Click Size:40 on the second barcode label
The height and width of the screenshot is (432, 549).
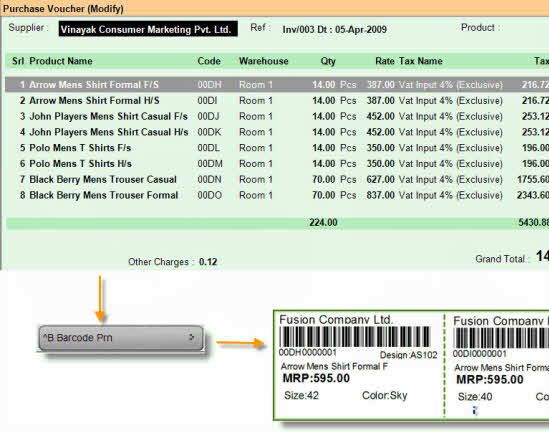[x=475, y=397]
